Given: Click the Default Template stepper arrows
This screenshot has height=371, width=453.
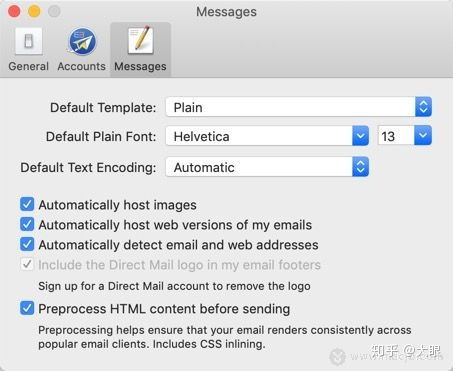Looking at the screenshot, I should coord(423,107).
